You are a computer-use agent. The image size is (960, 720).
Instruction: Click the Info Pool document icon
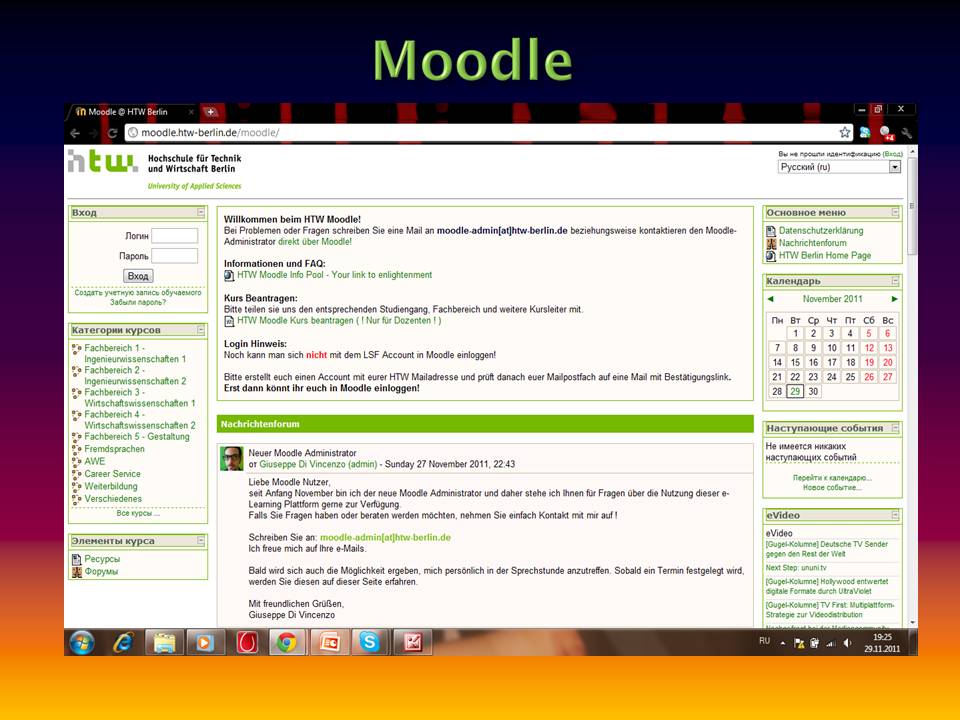point(229,276)
